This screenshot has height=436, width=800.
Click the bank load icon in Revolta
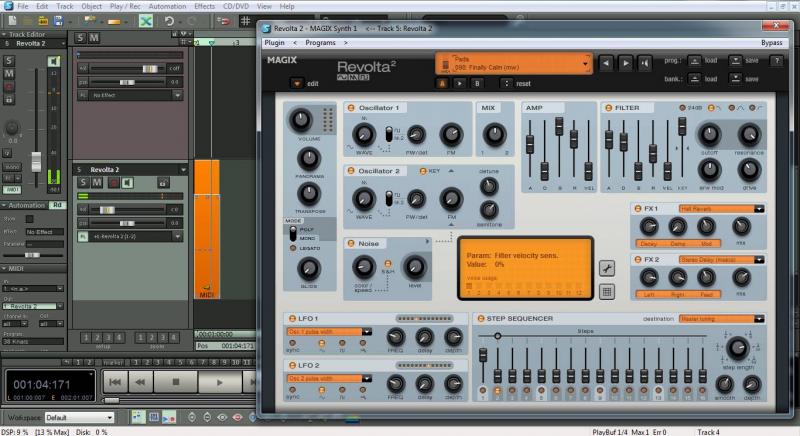[694, 79]
